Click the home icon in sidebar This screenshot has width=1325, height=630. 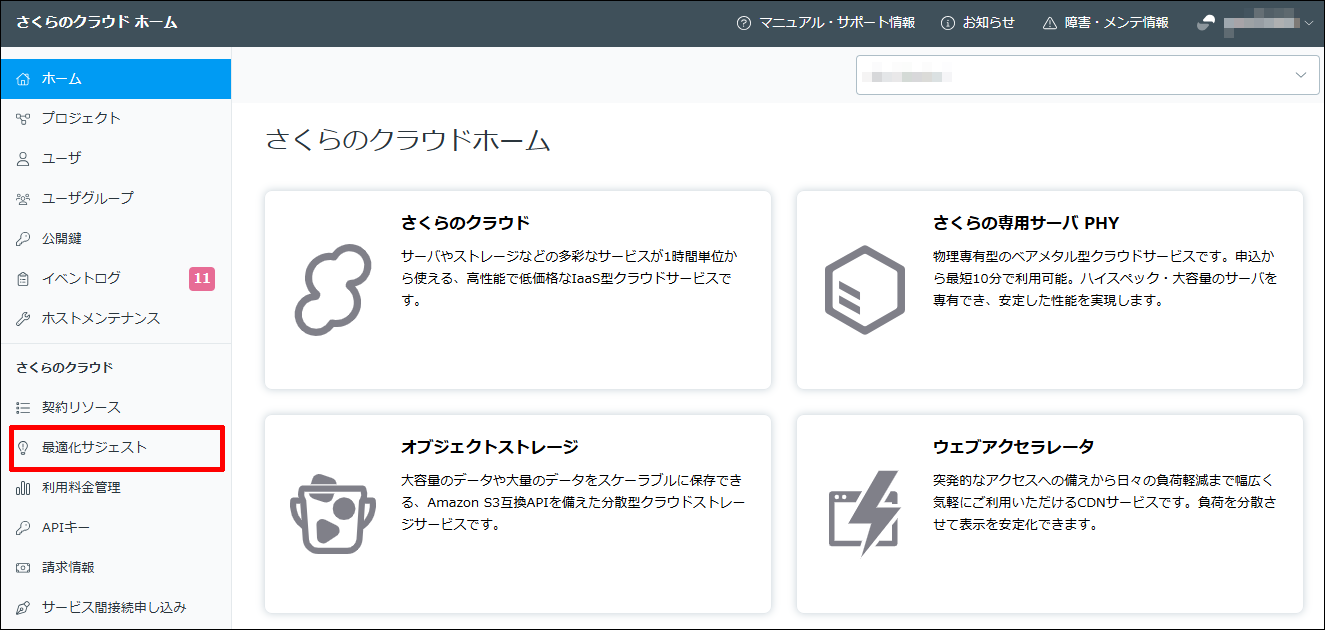point(24,78)
